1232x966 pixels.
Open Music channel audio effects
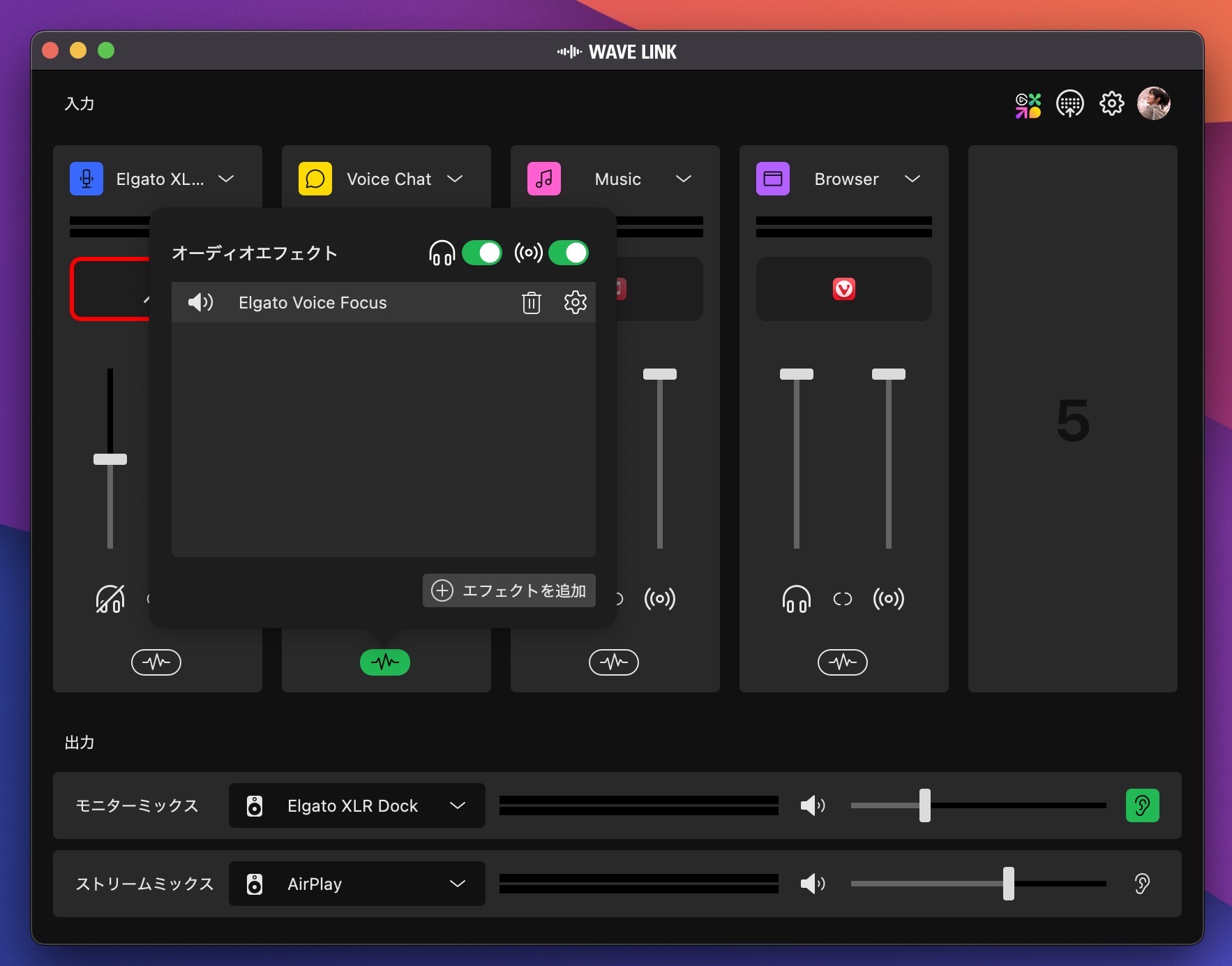tap(613, 662)
